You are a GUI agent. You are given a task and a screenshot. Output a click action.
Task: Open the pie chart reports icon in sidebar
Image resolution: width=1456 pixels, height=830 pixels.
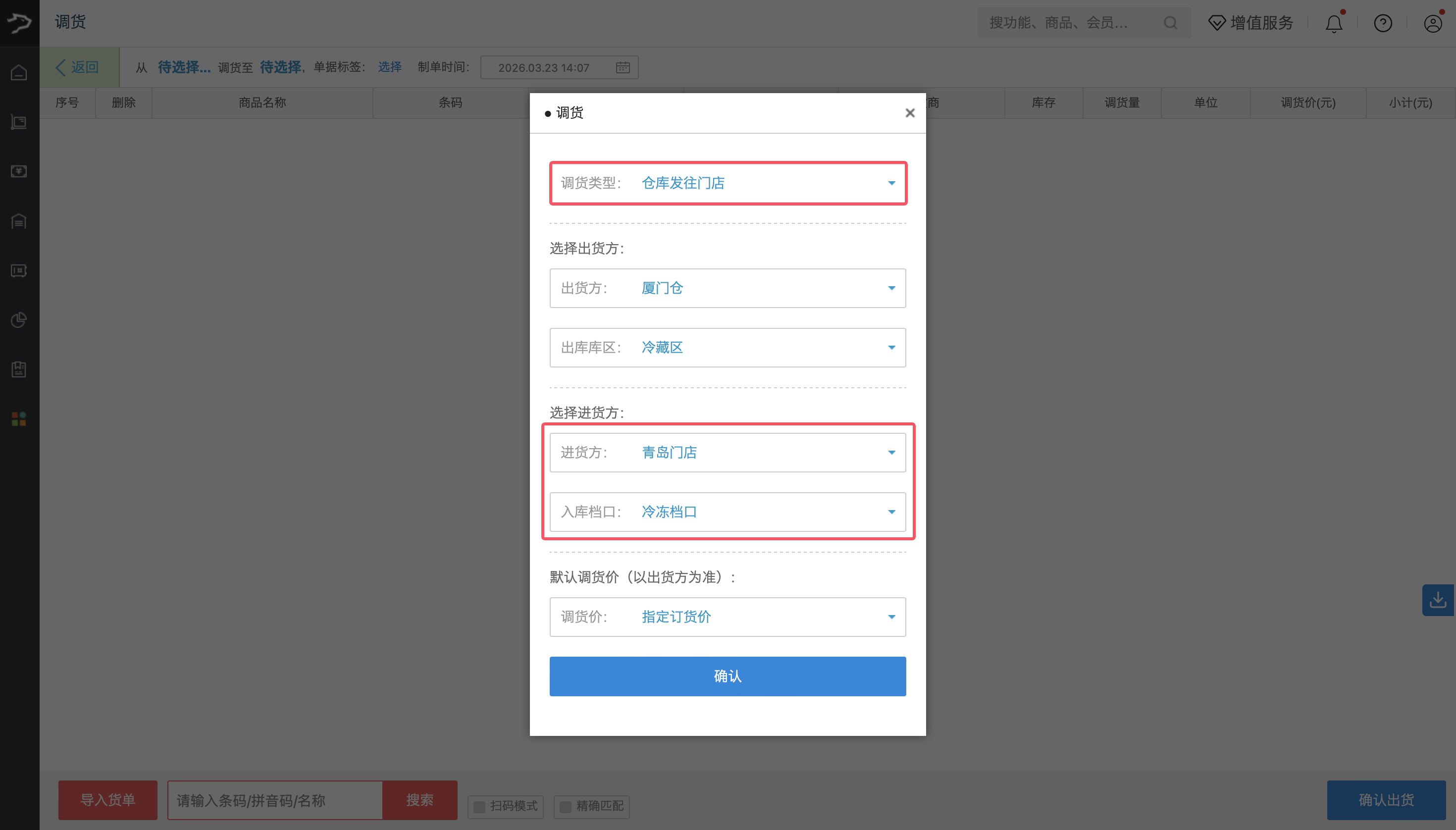pyautogui.click(x=19, y=320)
